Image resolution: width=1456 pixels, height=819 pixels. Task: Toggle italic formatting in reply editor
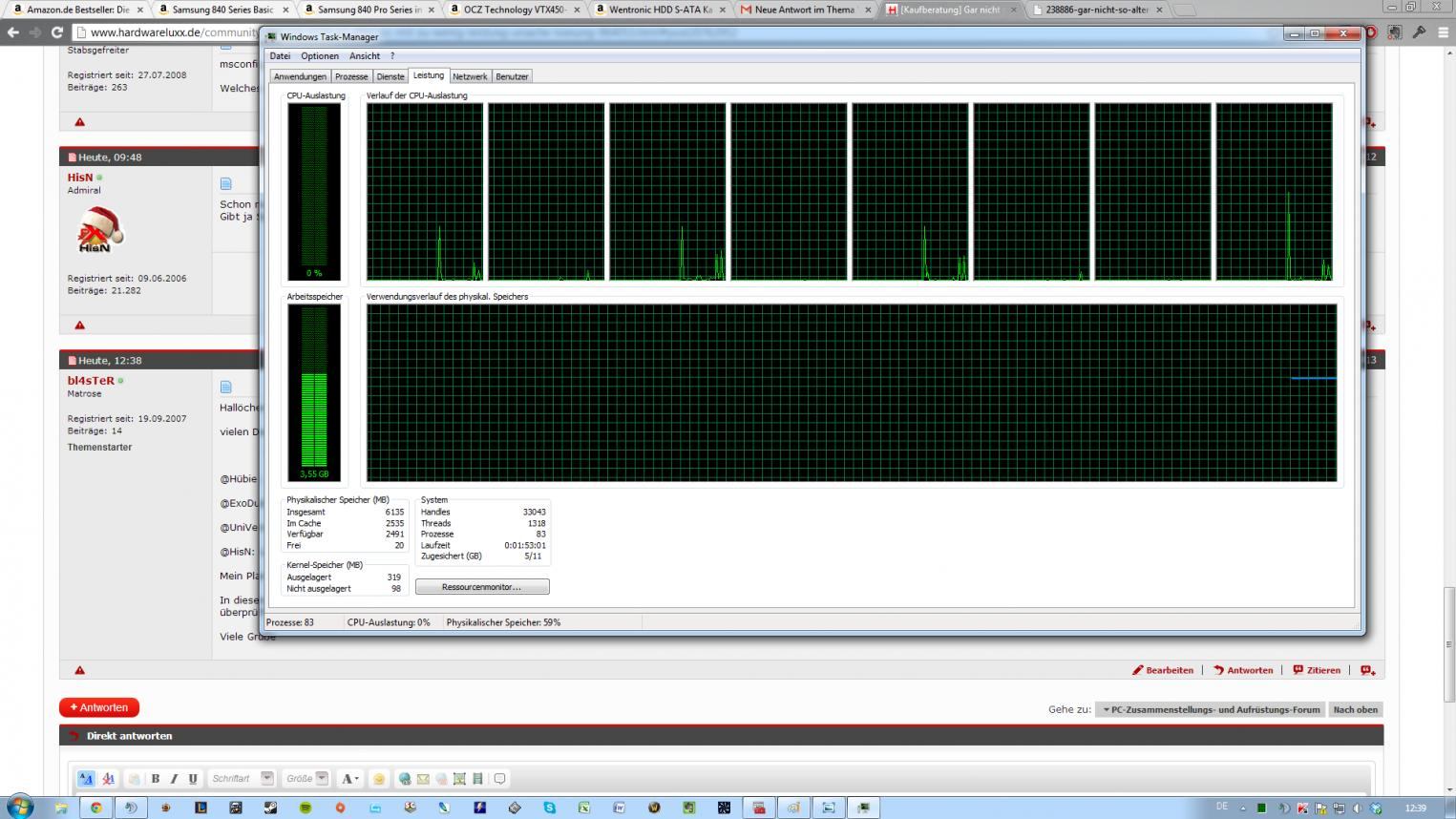[174, 779]
